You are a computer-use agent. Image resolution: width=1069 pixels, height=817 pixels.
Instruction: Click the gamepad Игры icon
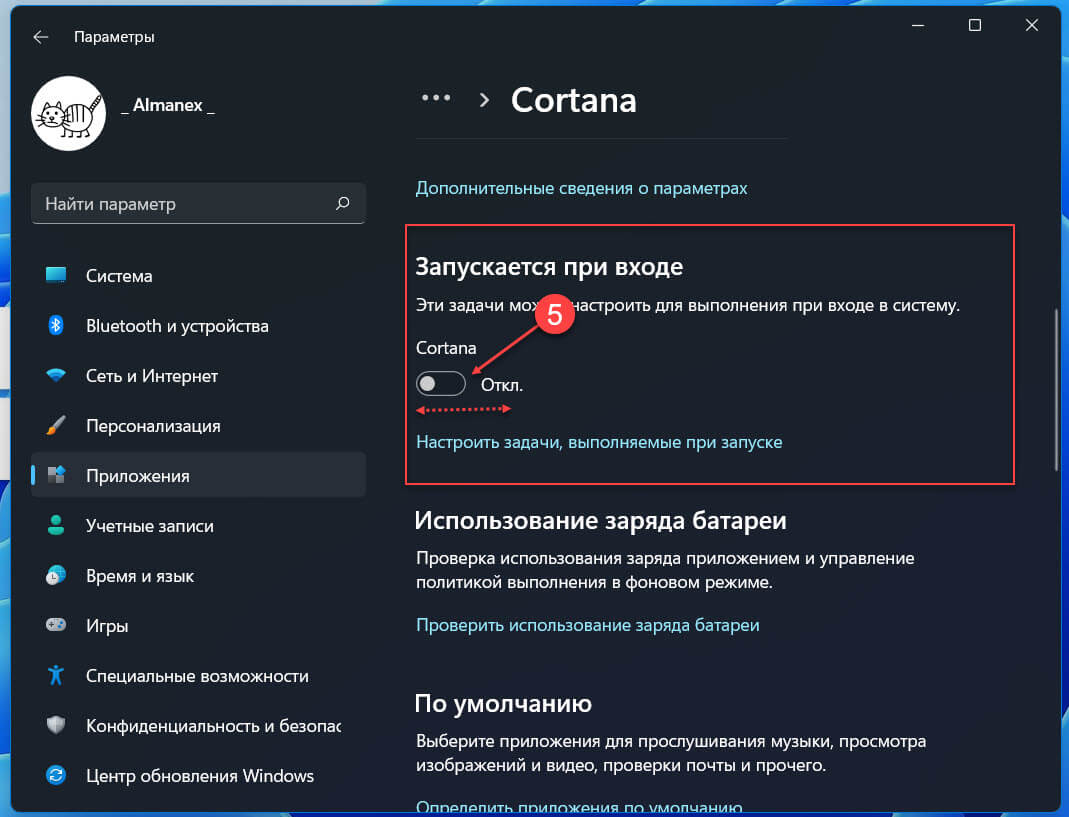click(56, 625)
